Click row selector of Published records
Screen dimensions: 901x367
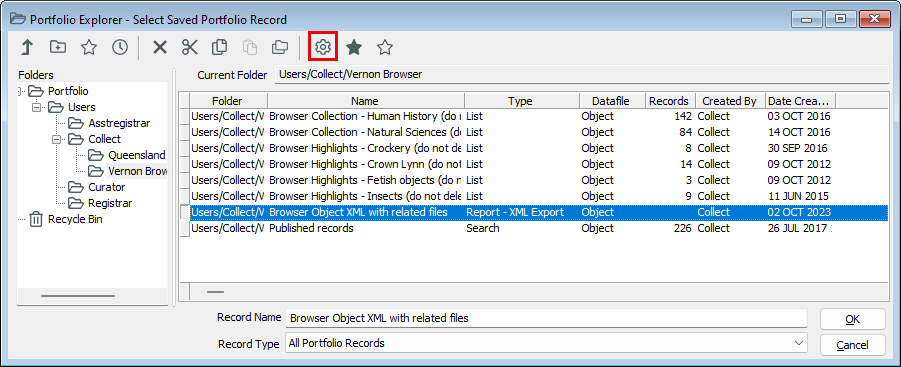pyautogui.click(x=184, y=229)
